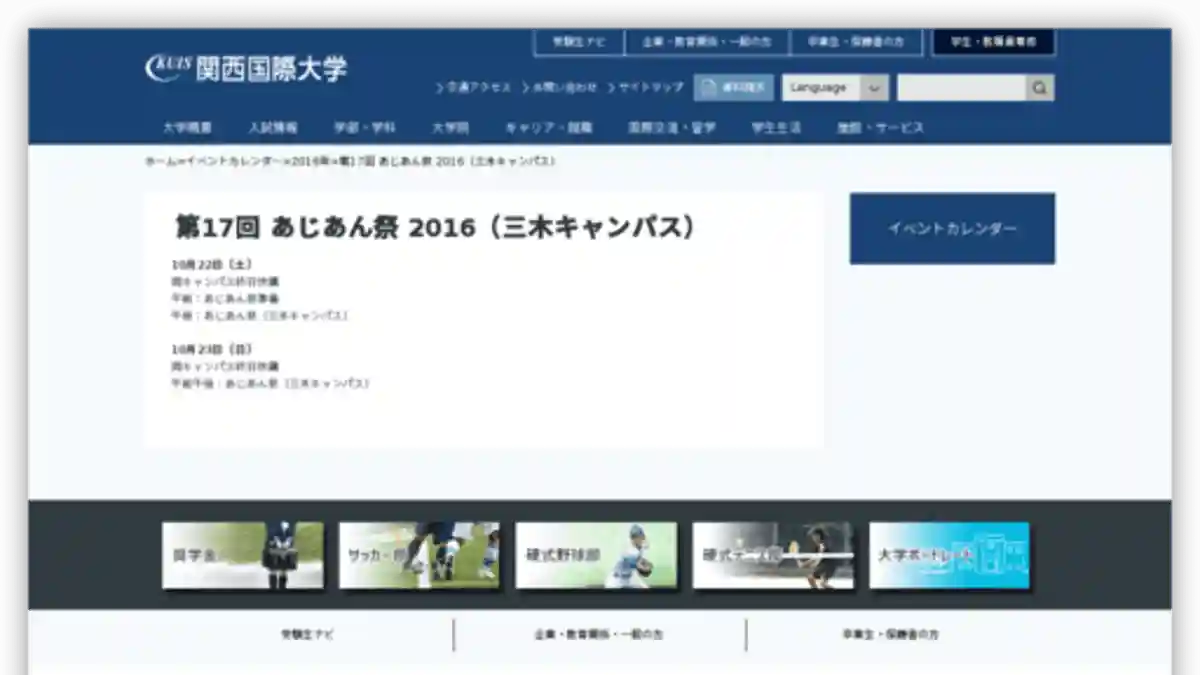This screenshot has height=675, width=1200.
Task: Click 企業・教育関係・一般の方 footer link
Action: [x=598, y=635]
